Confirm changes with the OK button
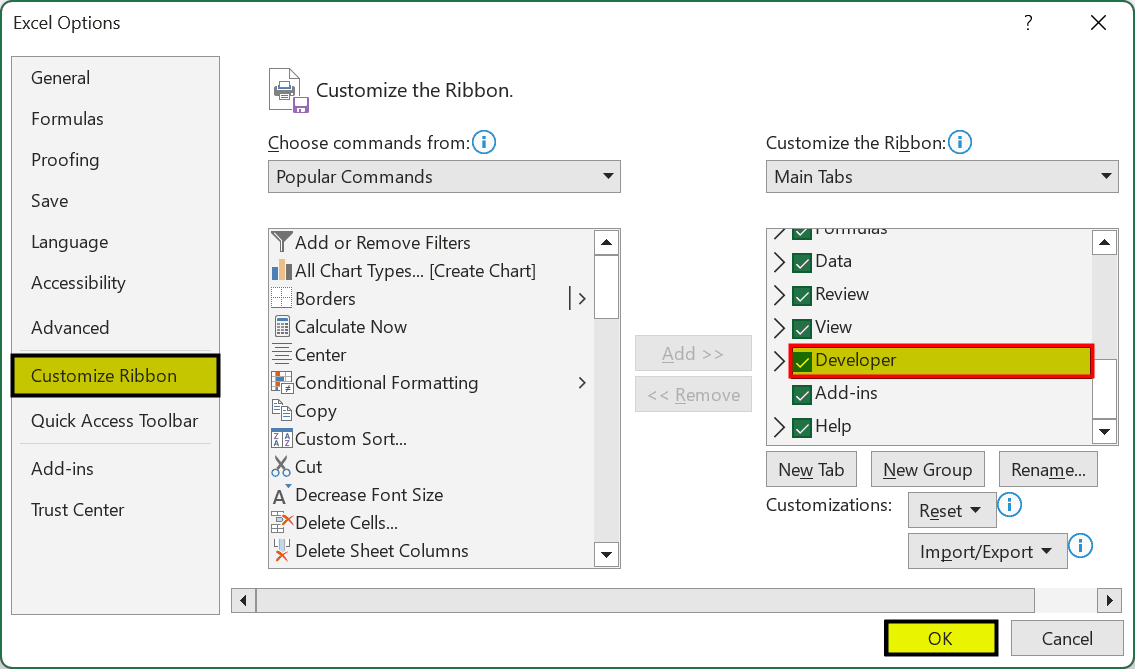This screenshot has height=669, width=1135. [940, 638]
